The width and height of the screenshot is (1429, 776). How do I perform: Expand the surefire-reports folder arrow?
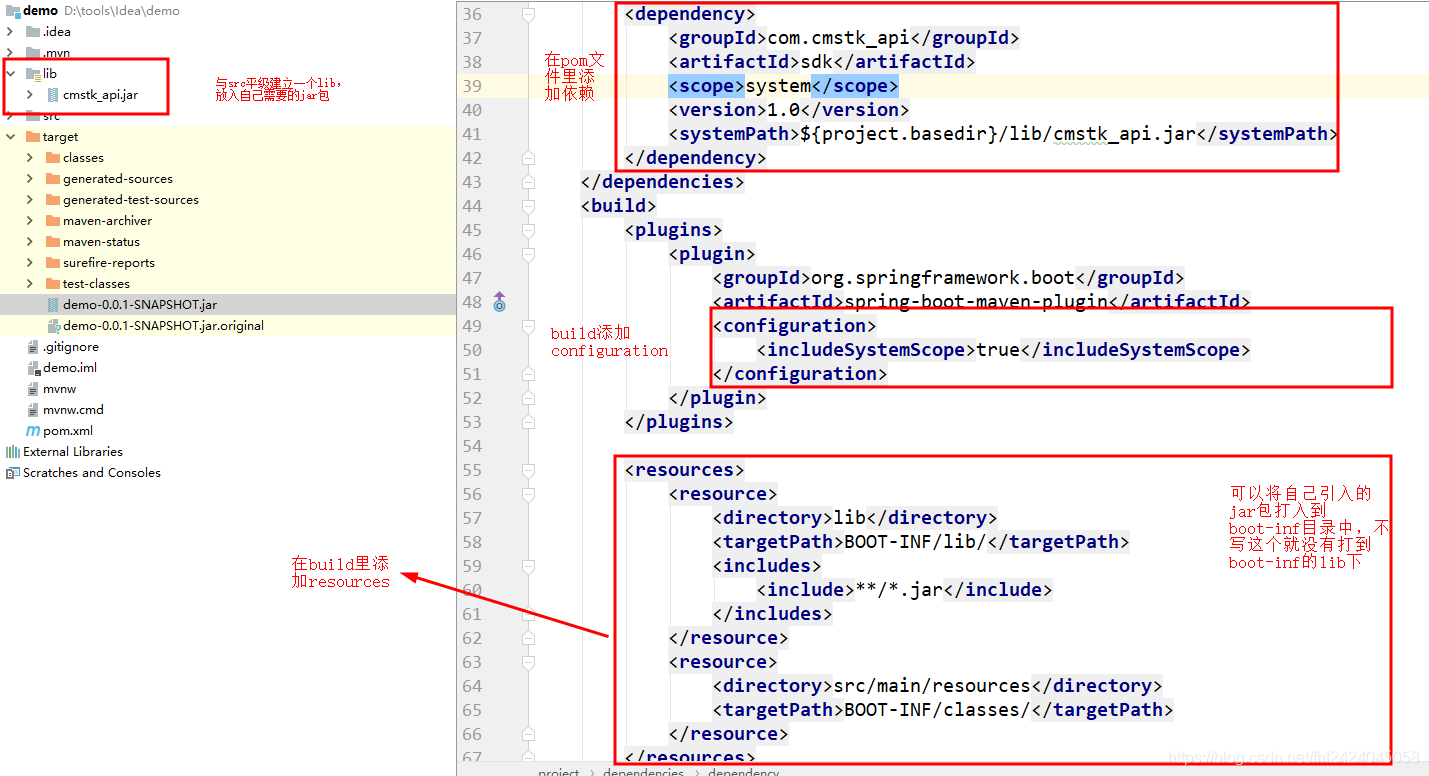pyautogui.click(x=30, y=263)
